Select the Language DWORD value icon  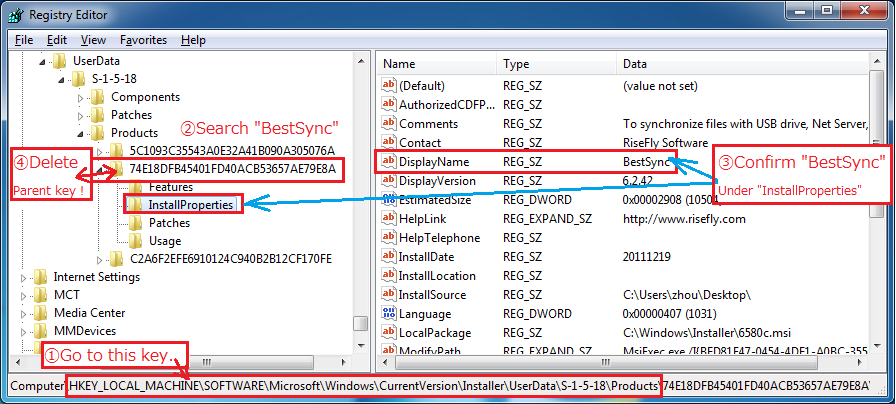(389, 314)
